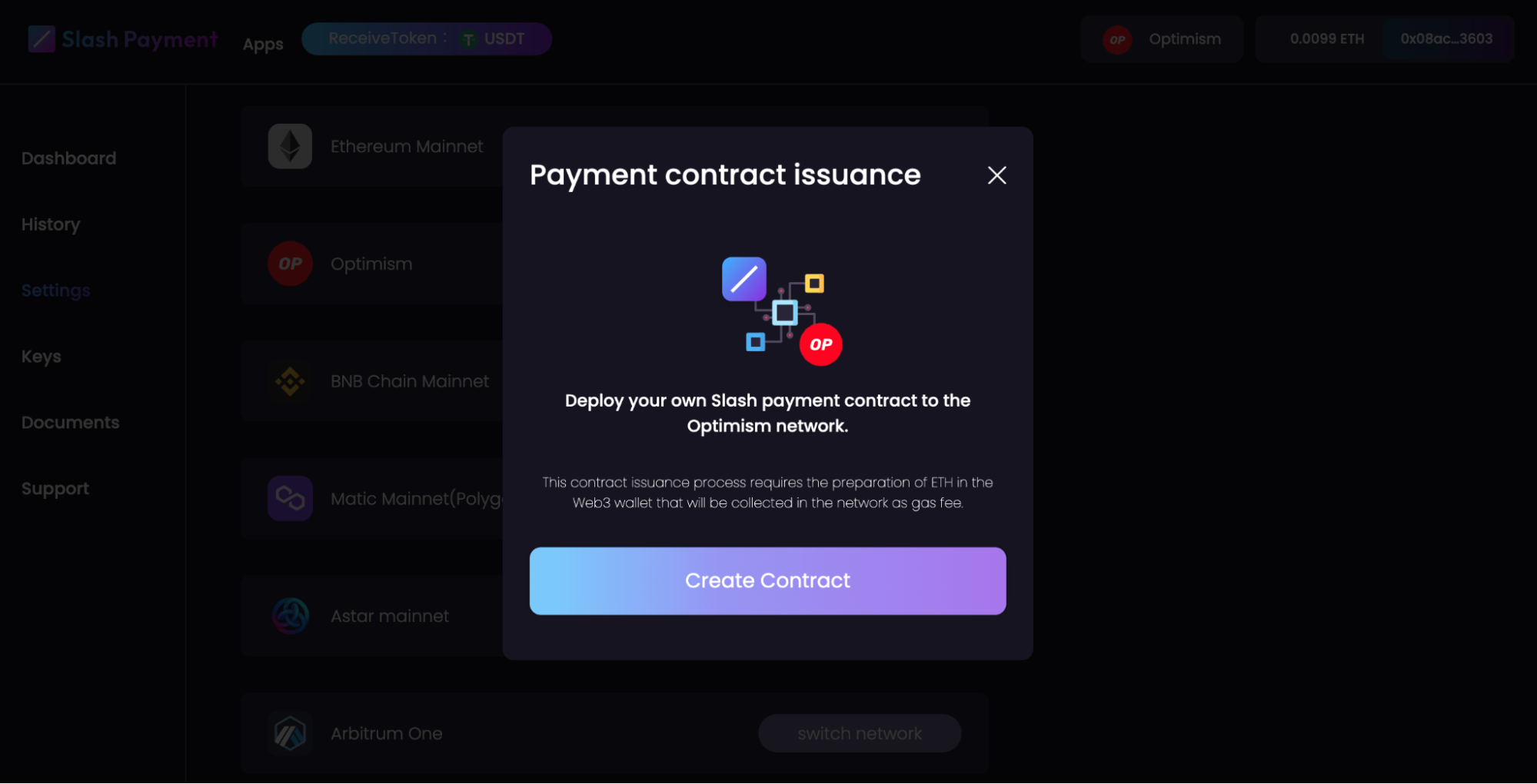This screenshot has width=1537, height=784.
Task: Click the Ethereum Mainnet network icon
Action: pyautogui.click(x=290, y=146)
